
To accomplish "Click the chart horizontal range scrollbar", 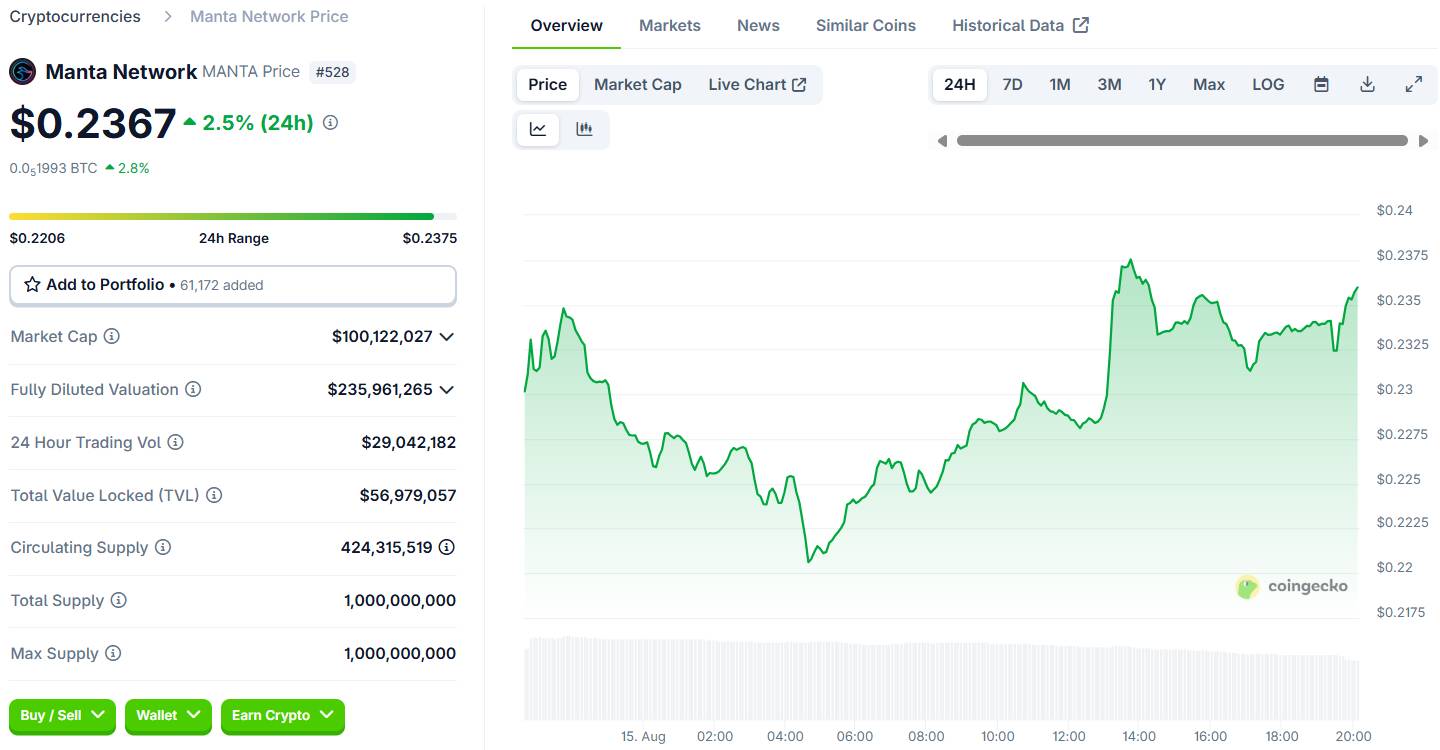I will [x=1182, y=141].
